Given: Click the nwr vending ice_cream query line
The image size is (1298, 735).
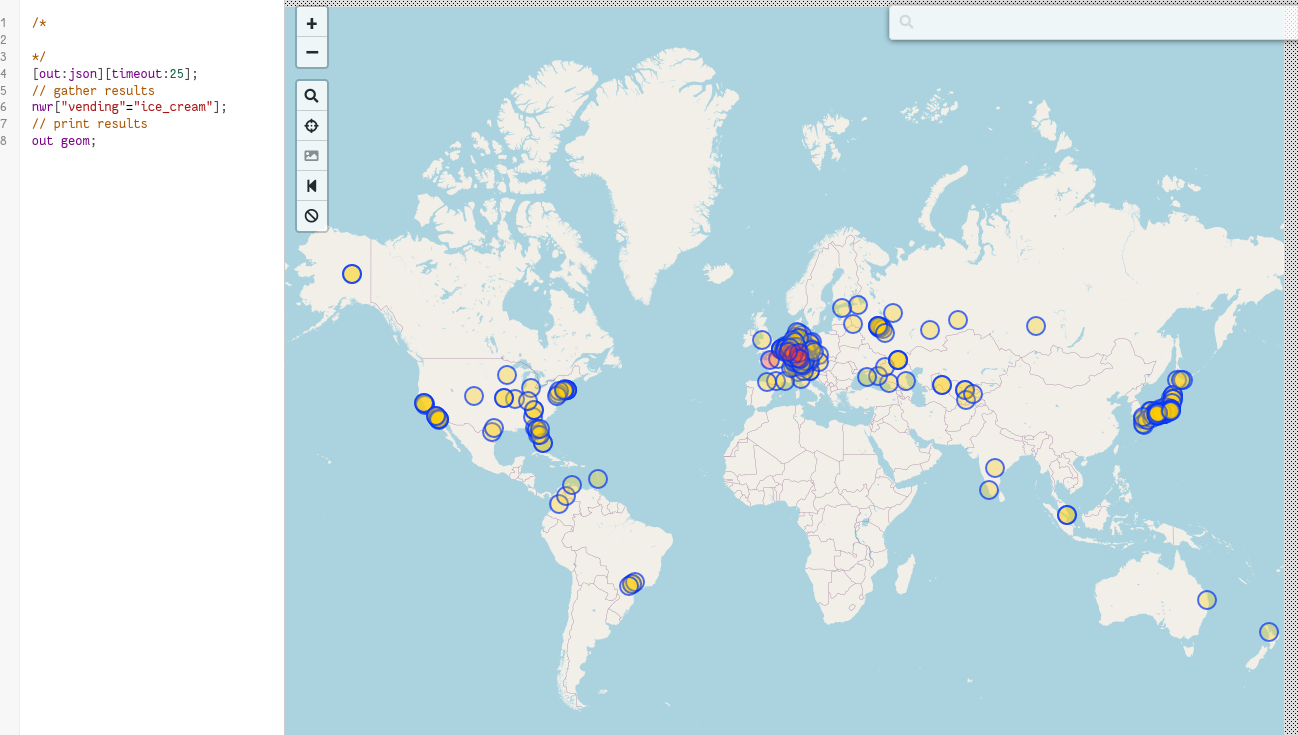Looking at the screenshot, I should tap(129, 107).
